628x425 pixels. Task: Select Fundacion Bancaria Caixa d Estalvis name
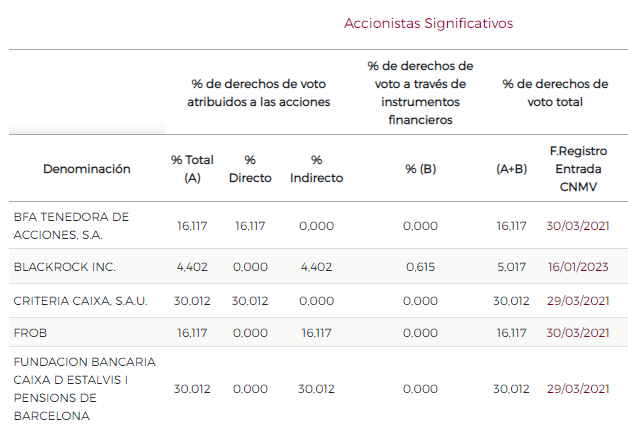point(84,388)
